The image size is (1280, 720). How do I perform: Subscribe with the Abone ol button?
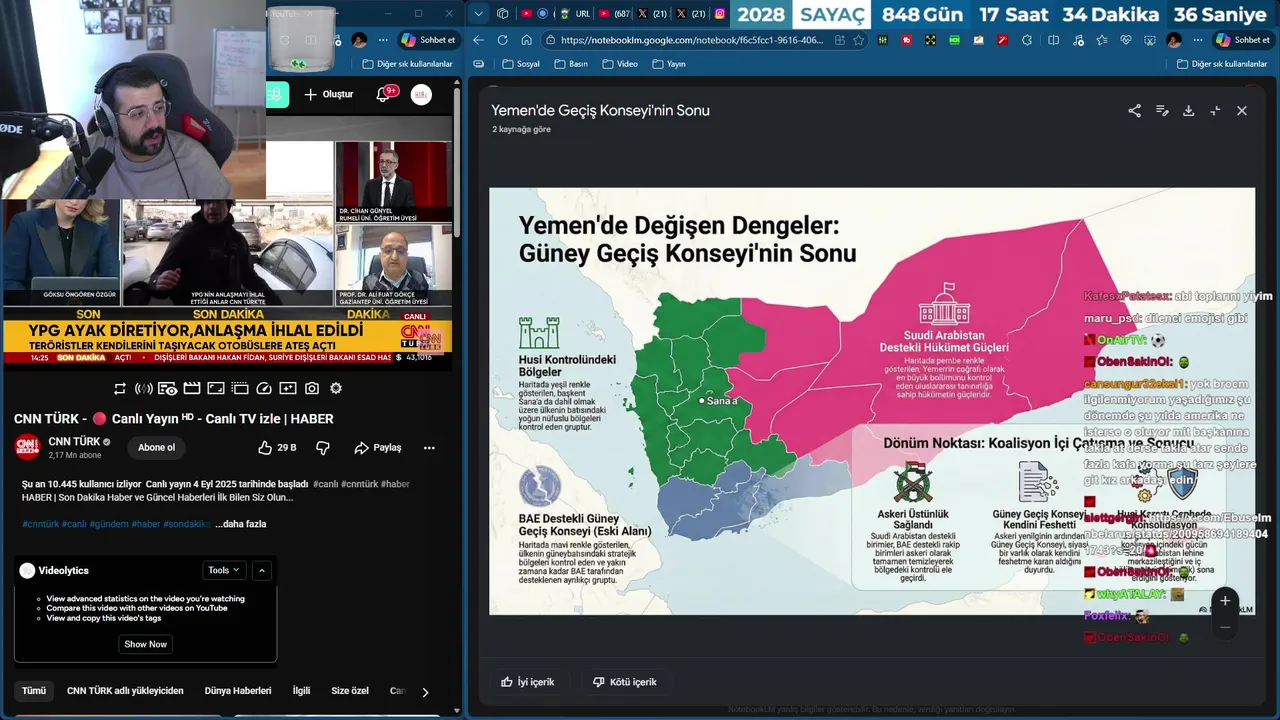[x=156, y=448]
